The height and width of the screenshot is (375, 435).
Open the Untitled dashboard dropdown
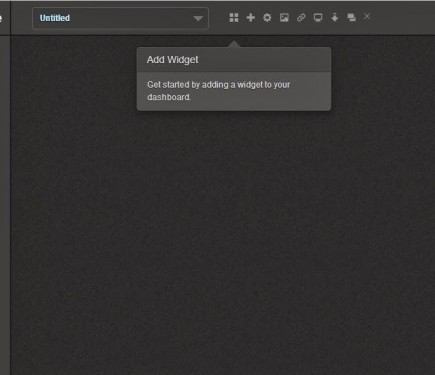click(x=120, y=18)
